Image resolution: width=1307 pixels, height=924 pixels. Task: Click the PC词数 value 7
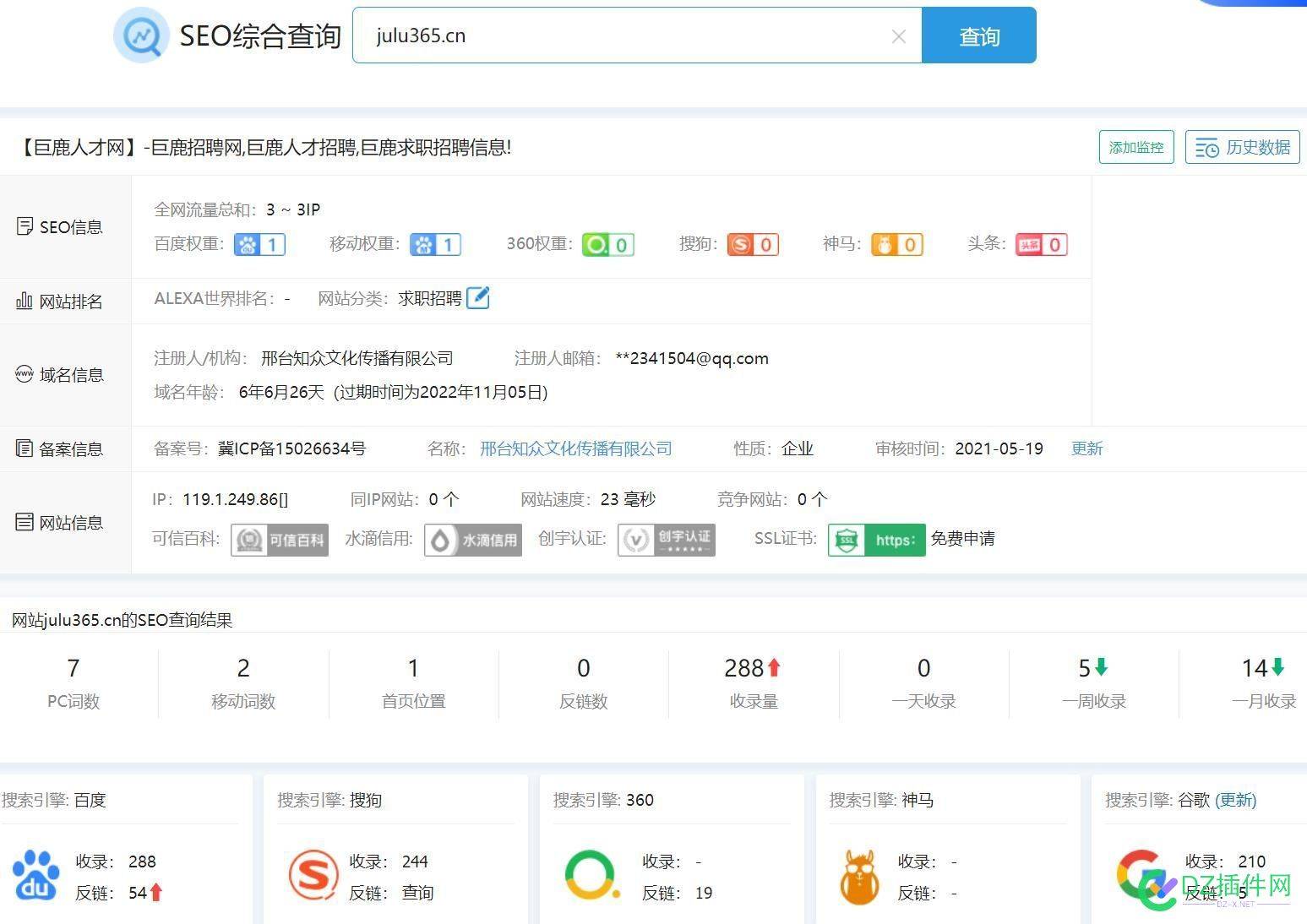(x=74, y=668)
